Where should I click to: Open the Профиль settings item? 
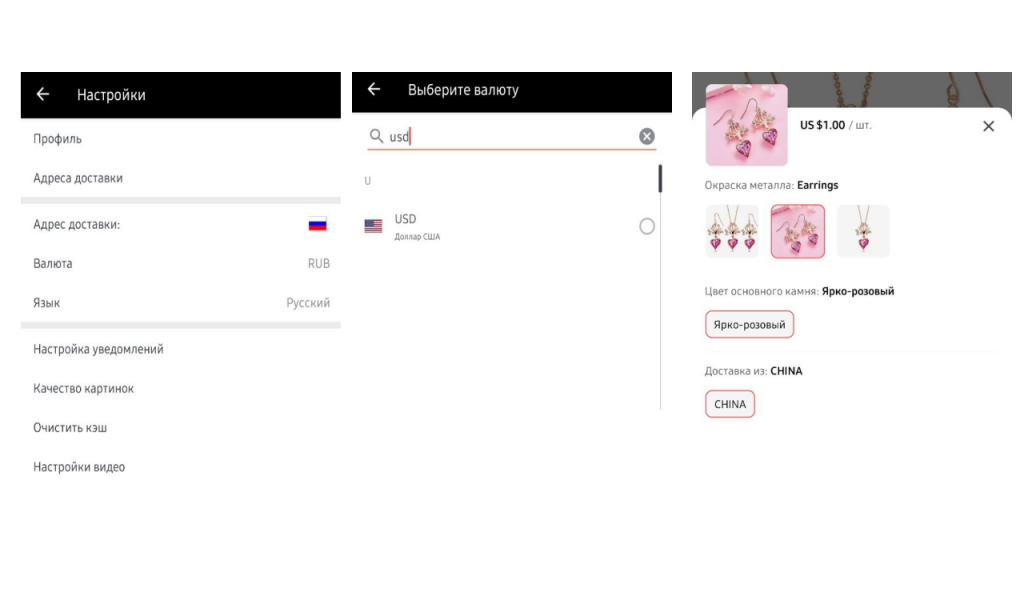(x=180, y=139)
